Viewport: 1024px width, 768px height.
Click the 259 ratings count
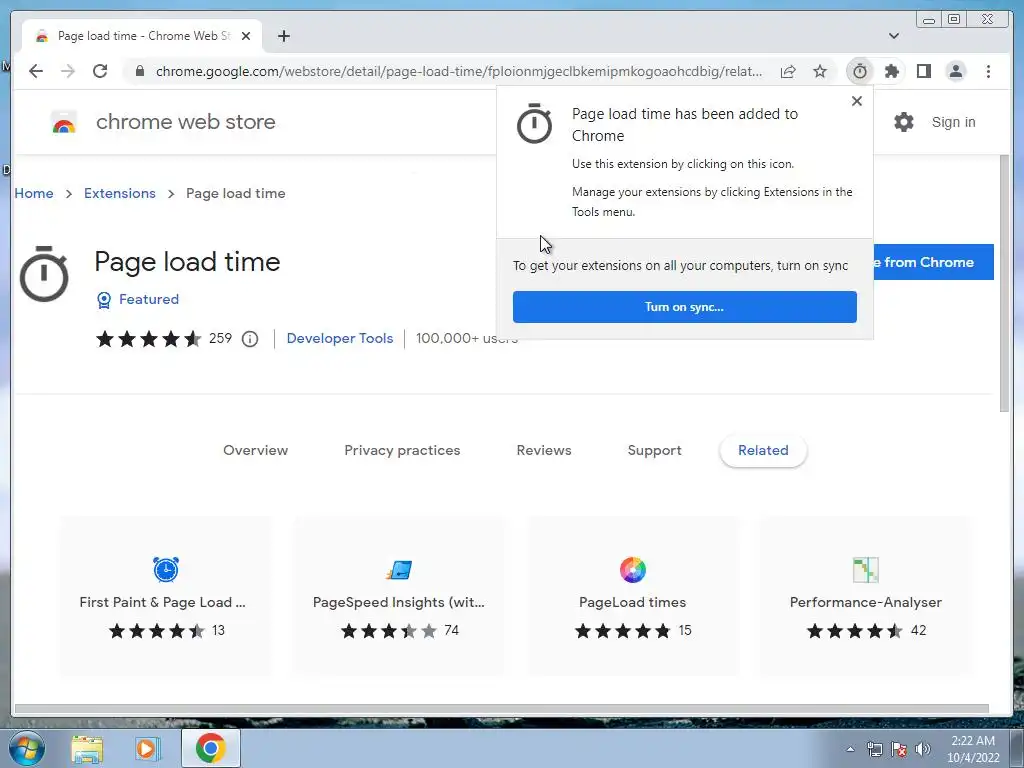click(x=220, y=338)
